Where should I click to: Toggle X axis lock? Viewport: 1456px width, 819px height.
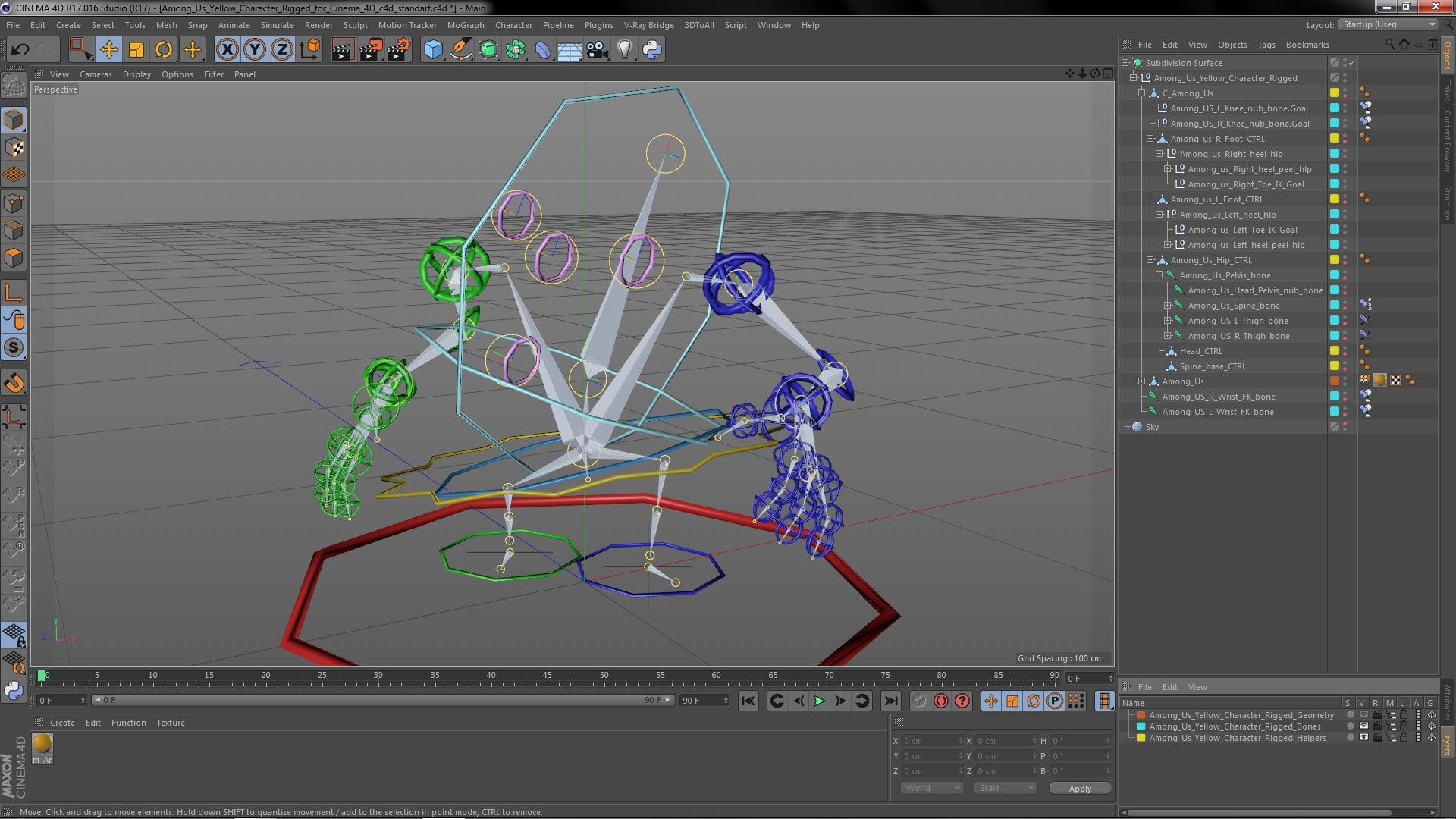click(x=227, y=50)
